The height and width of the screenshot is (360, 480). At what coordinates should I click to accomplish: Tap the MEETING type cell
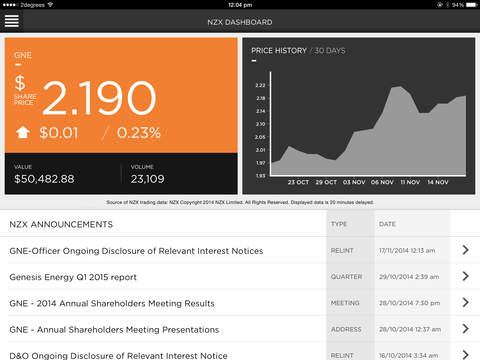tap(345, 303)
